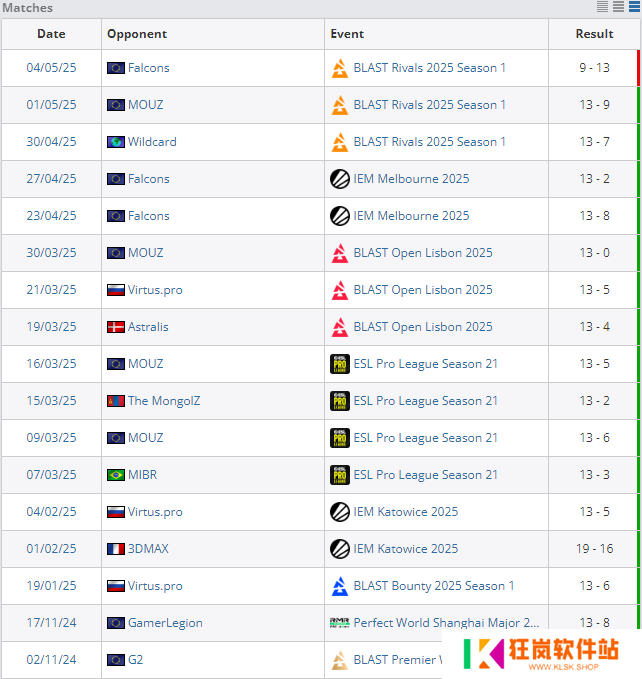Click the 9 - 13 loss result
Image resolution: width=642 pixels, height=679 pixels.
tap(594, 68)
